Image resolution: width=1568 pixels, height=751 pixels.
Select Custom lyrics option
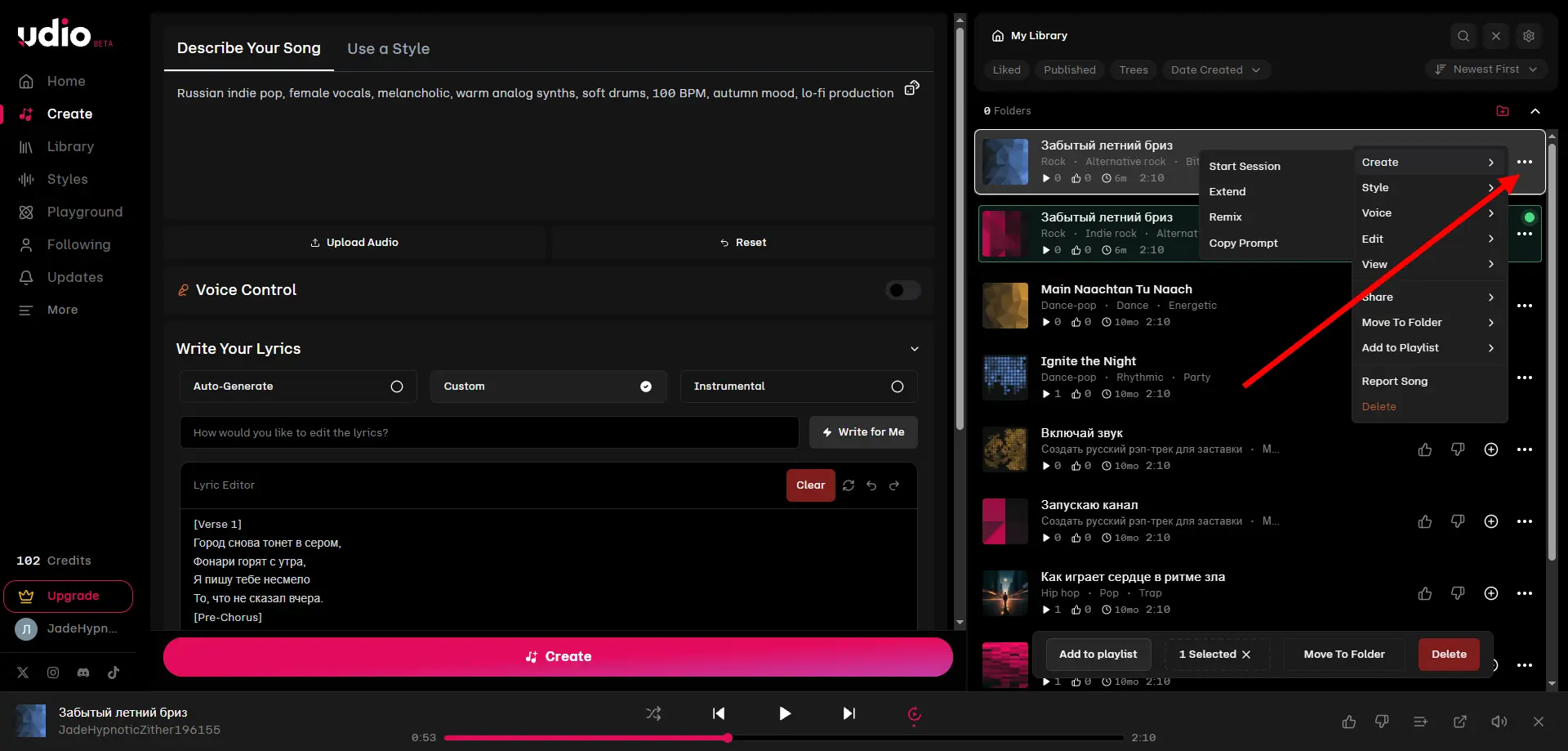click(549, 387)
